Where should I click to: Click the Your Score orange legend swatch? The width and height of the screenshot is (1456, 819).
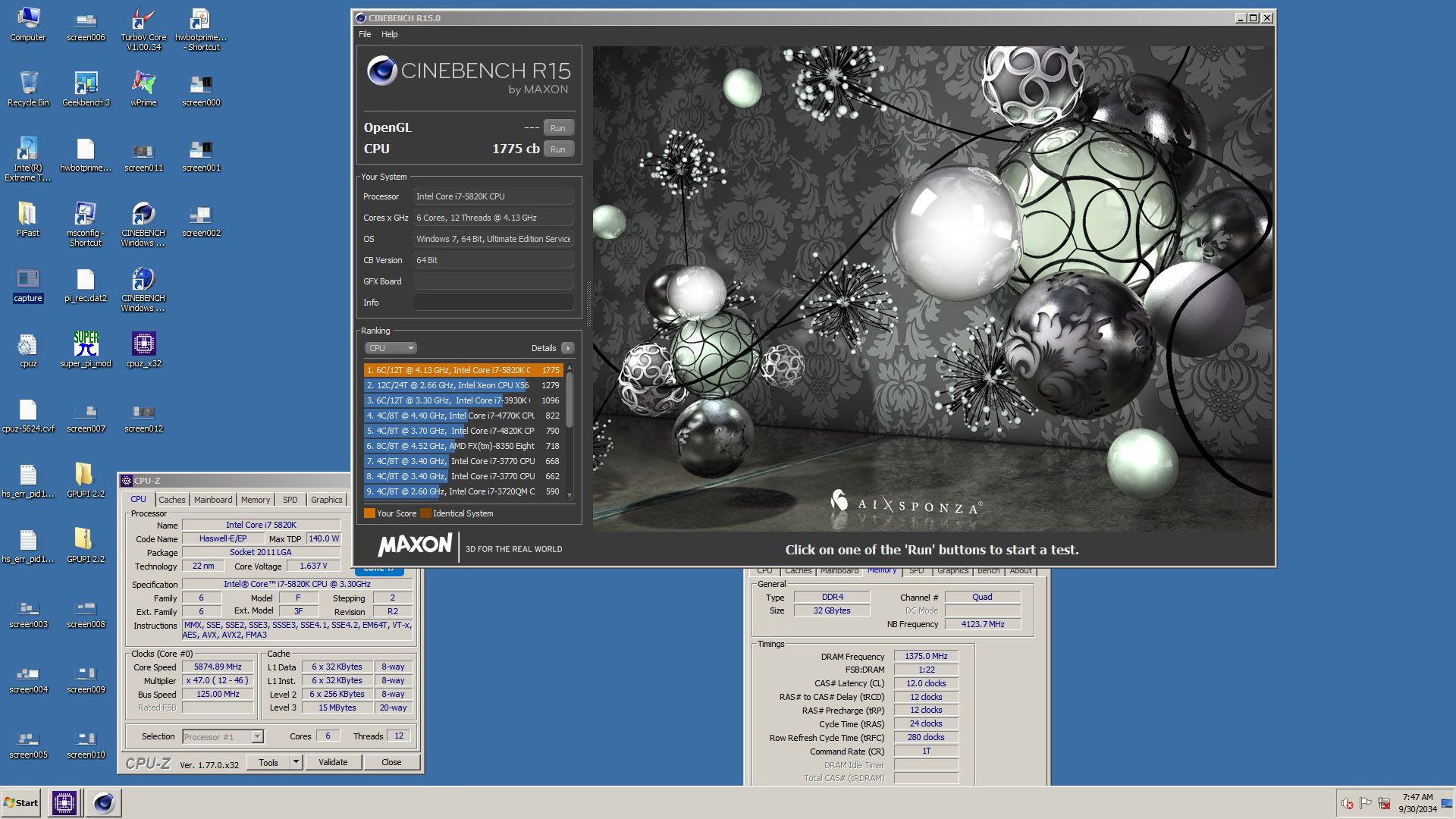(x=369, y=513)
